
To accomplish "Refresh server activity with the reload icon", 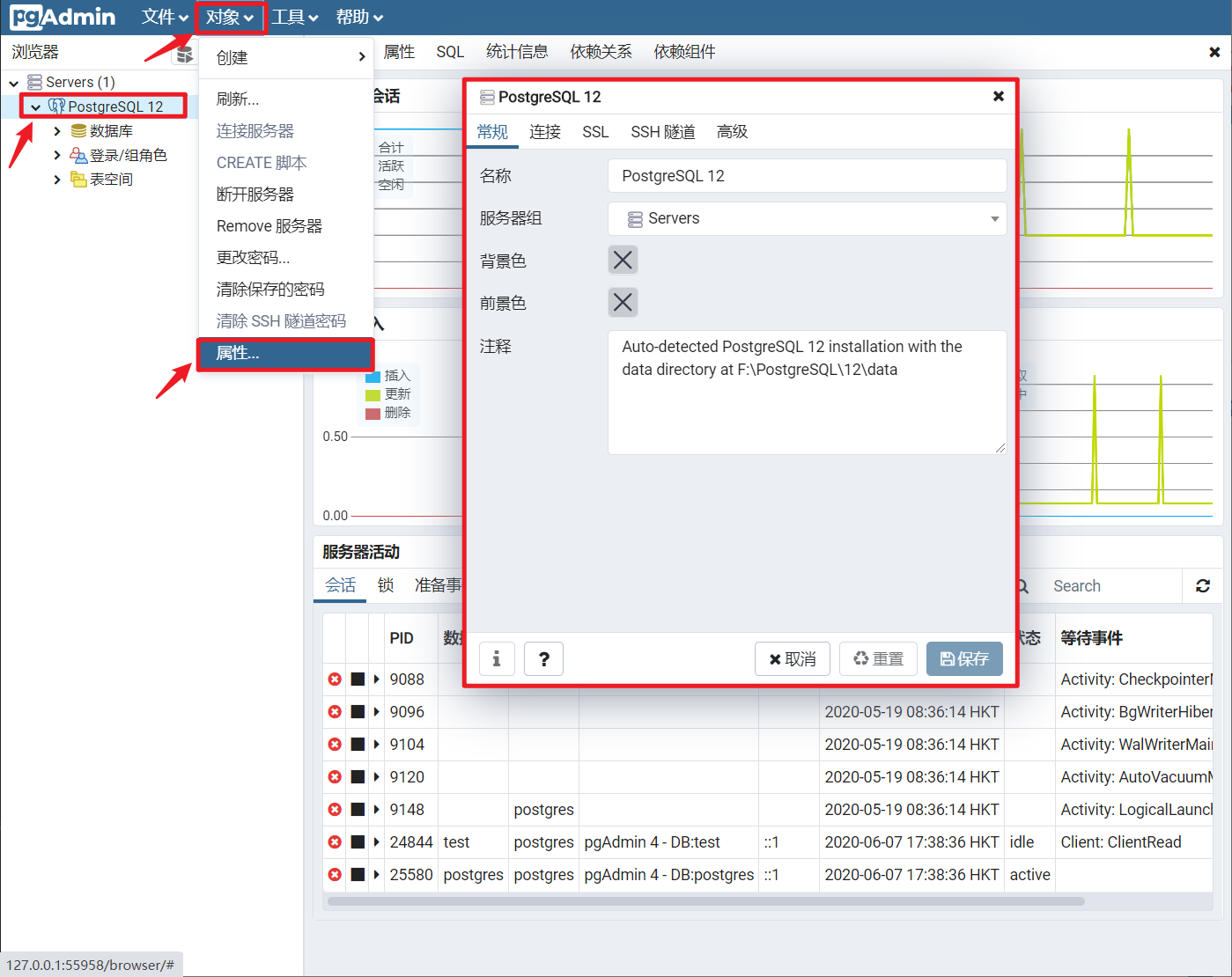I will (1203, 586).
